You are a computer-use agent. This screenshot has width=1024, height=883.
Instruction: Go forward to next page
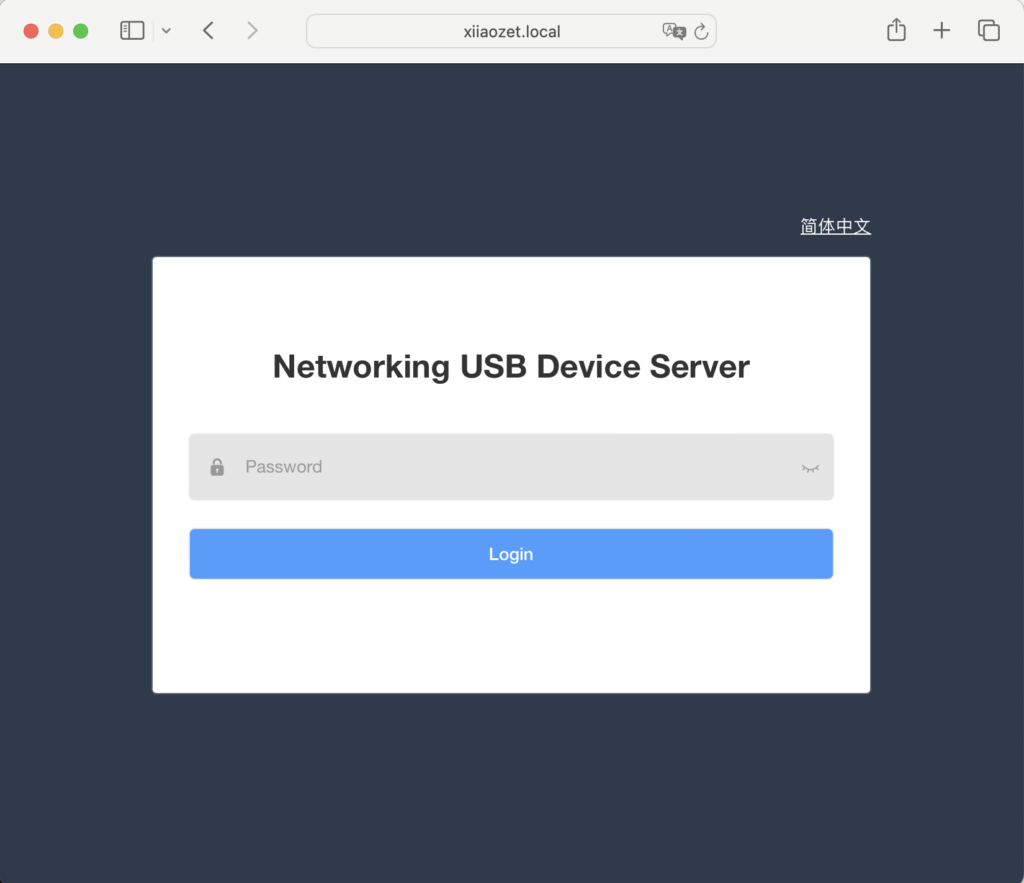pos(252,31)
